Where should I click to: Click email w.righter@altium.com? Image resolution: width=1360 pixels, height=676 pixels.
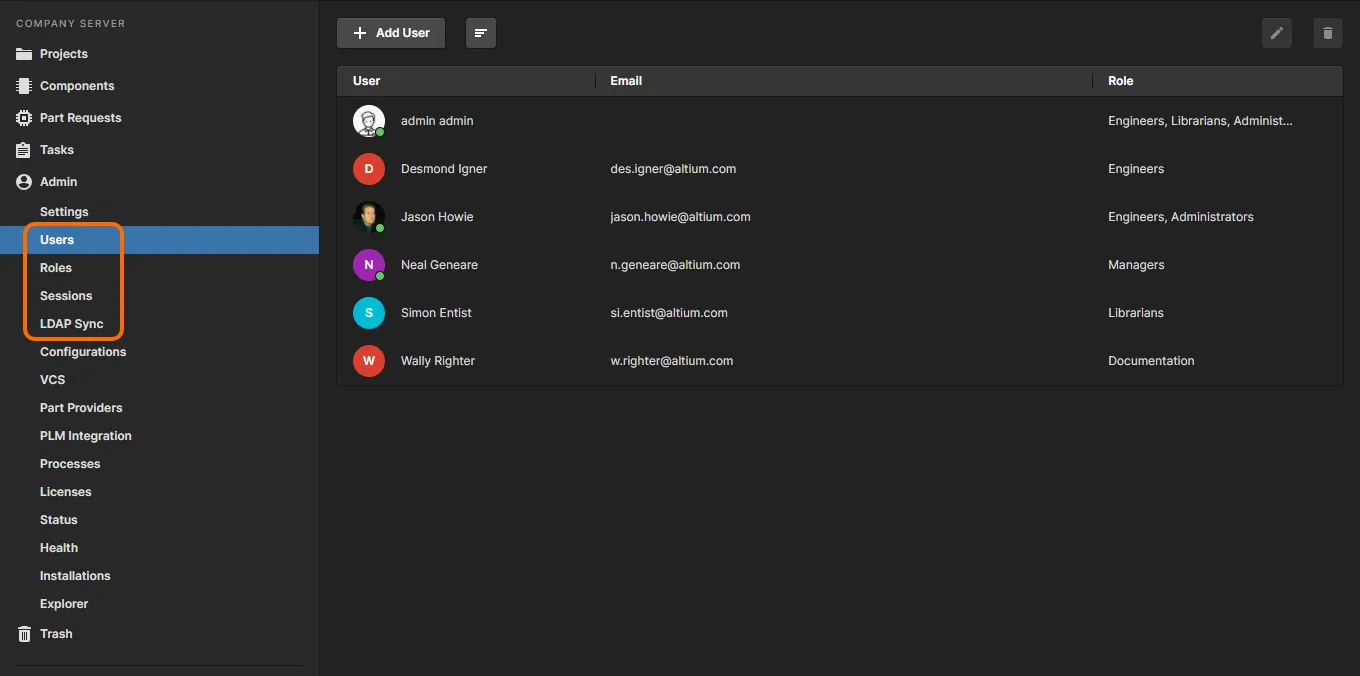click(672, 361)
